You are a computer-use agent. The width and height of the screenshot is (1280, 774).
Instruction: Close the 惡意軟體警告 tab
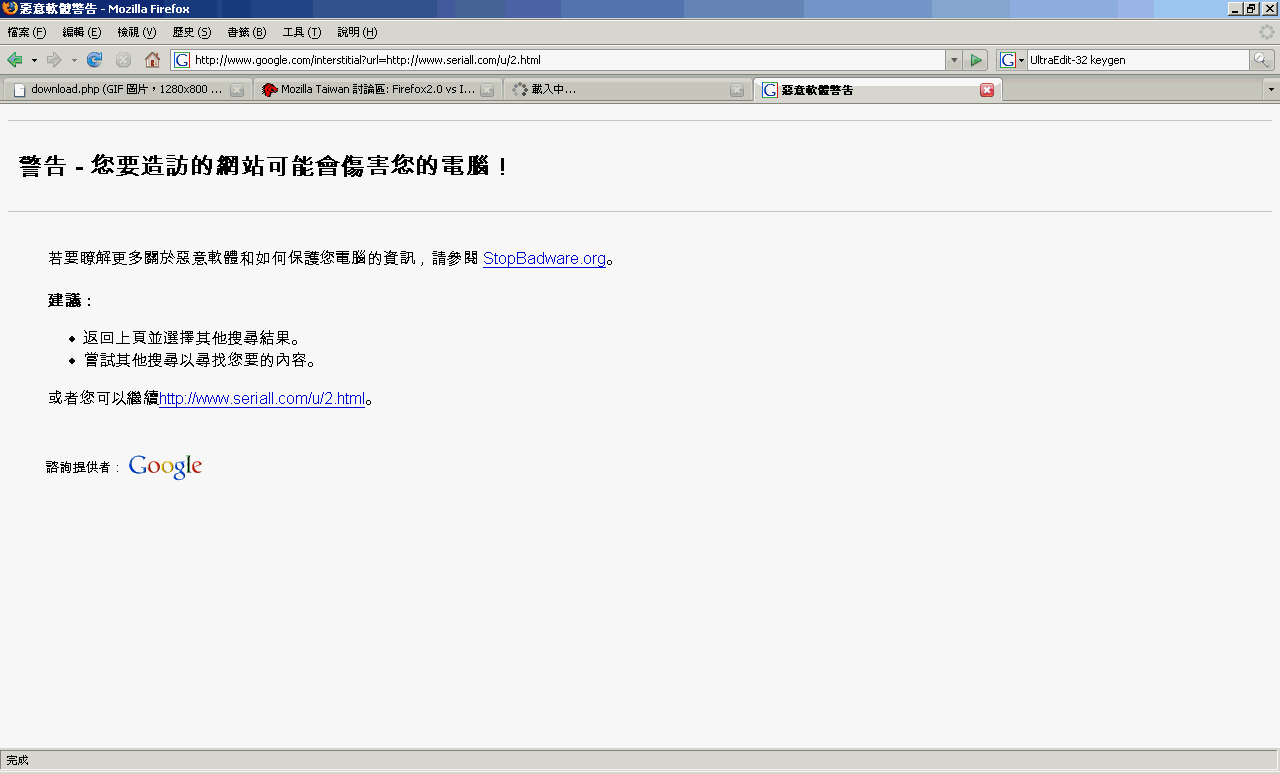pos(987,90)
